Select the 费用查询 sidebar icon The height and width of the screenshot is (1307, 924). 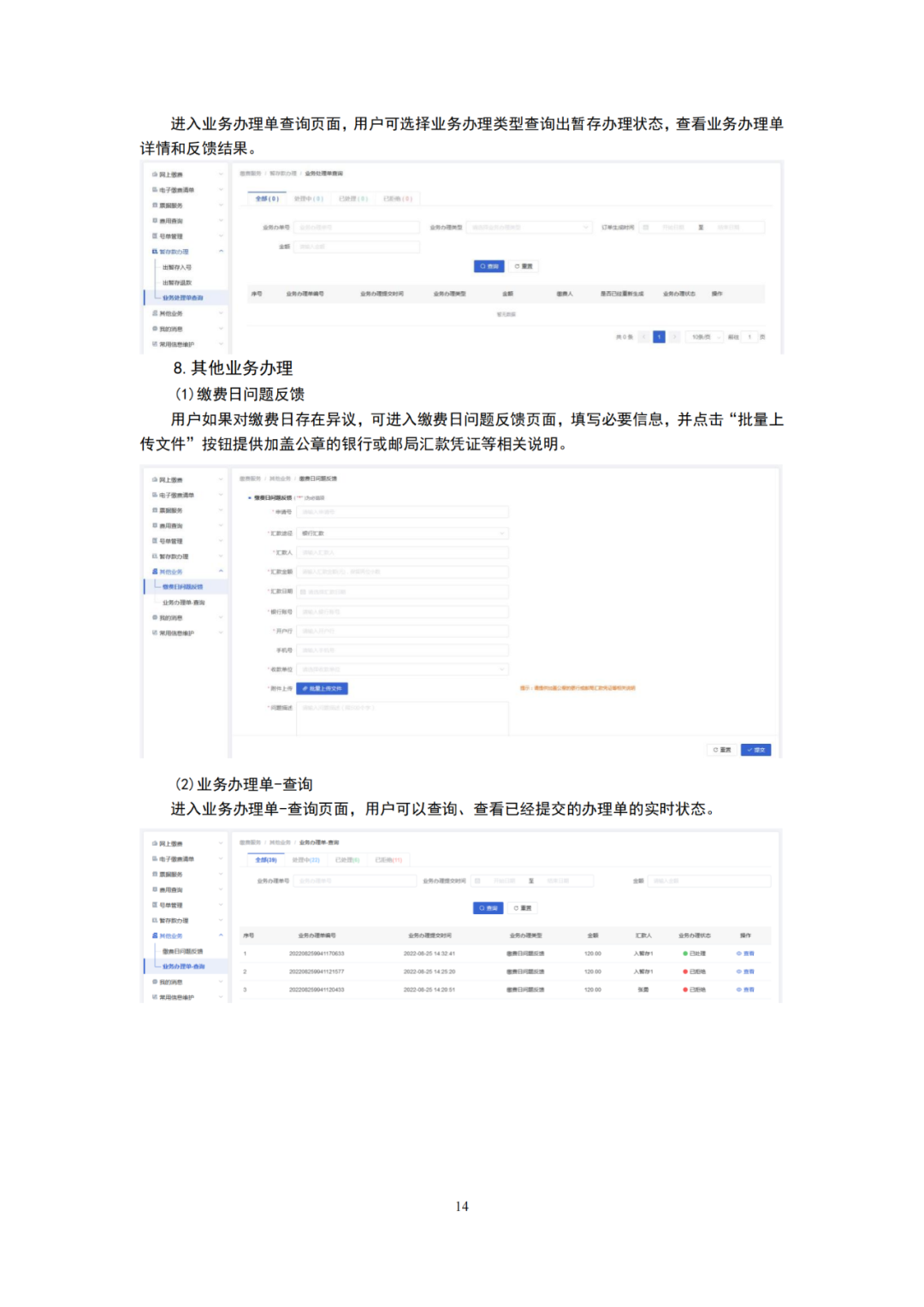point(155,525)
